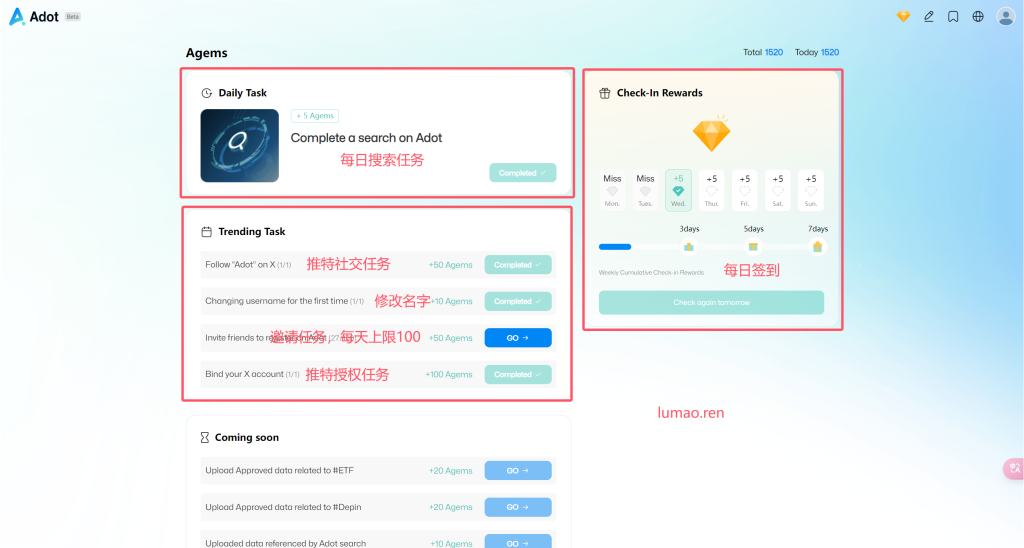This screenshot has width=1024, height=548.
Task: Click the 7days reward gift marker
Action: pos(817,247)
